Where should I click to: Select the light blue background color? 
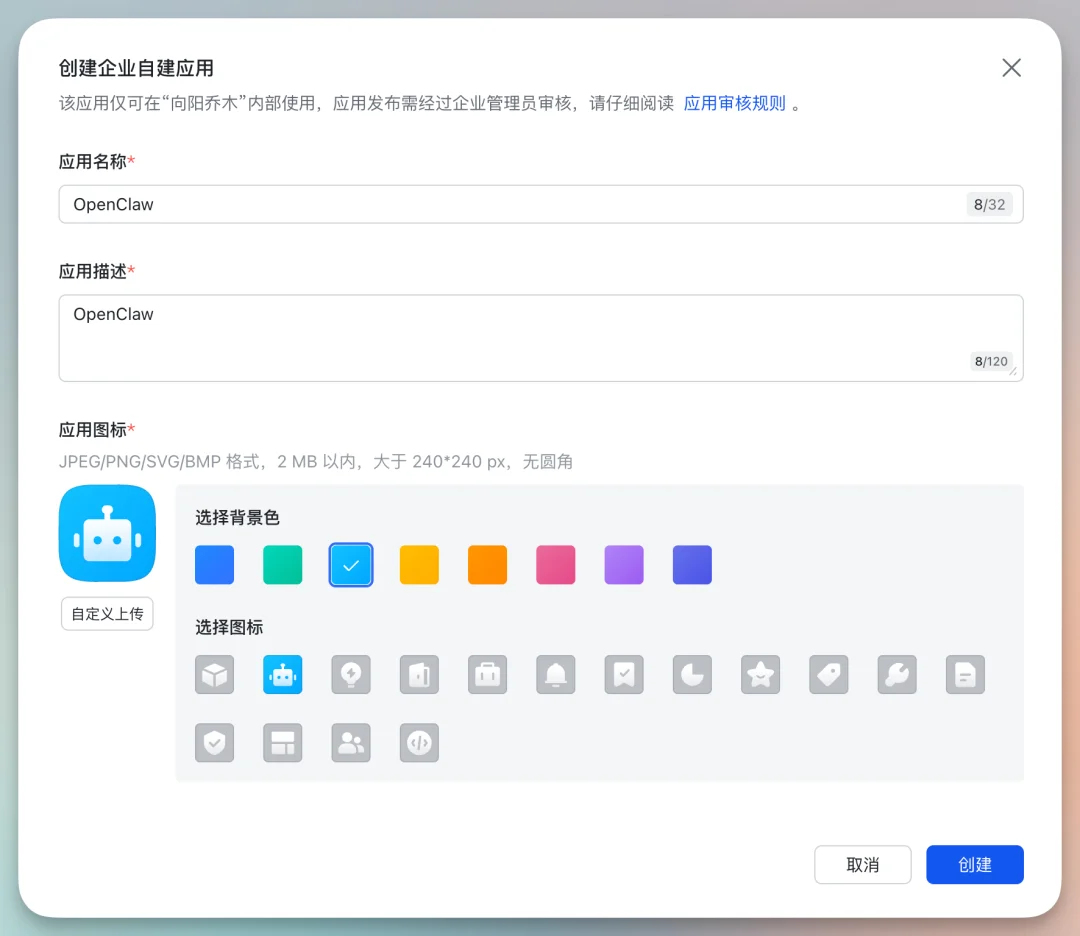pos(350,565)
